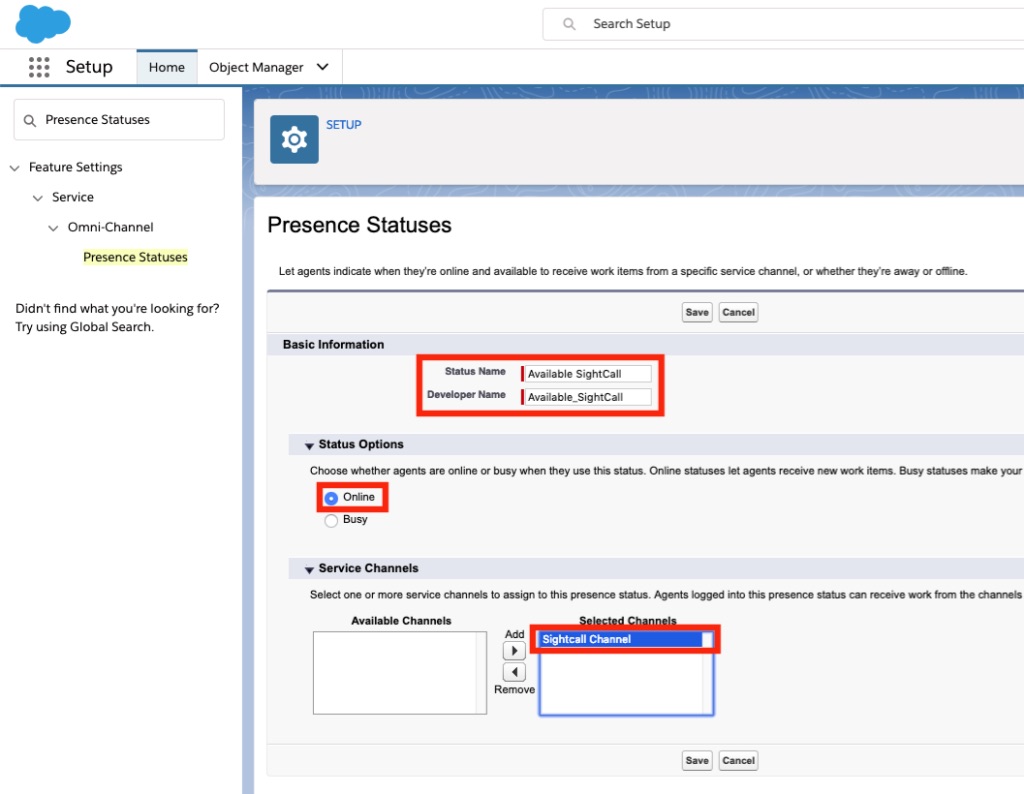Click the Salesforce cloud logo
This screenshot has height=794, width=1024.
pyautogui.click(x=43, y=23)
